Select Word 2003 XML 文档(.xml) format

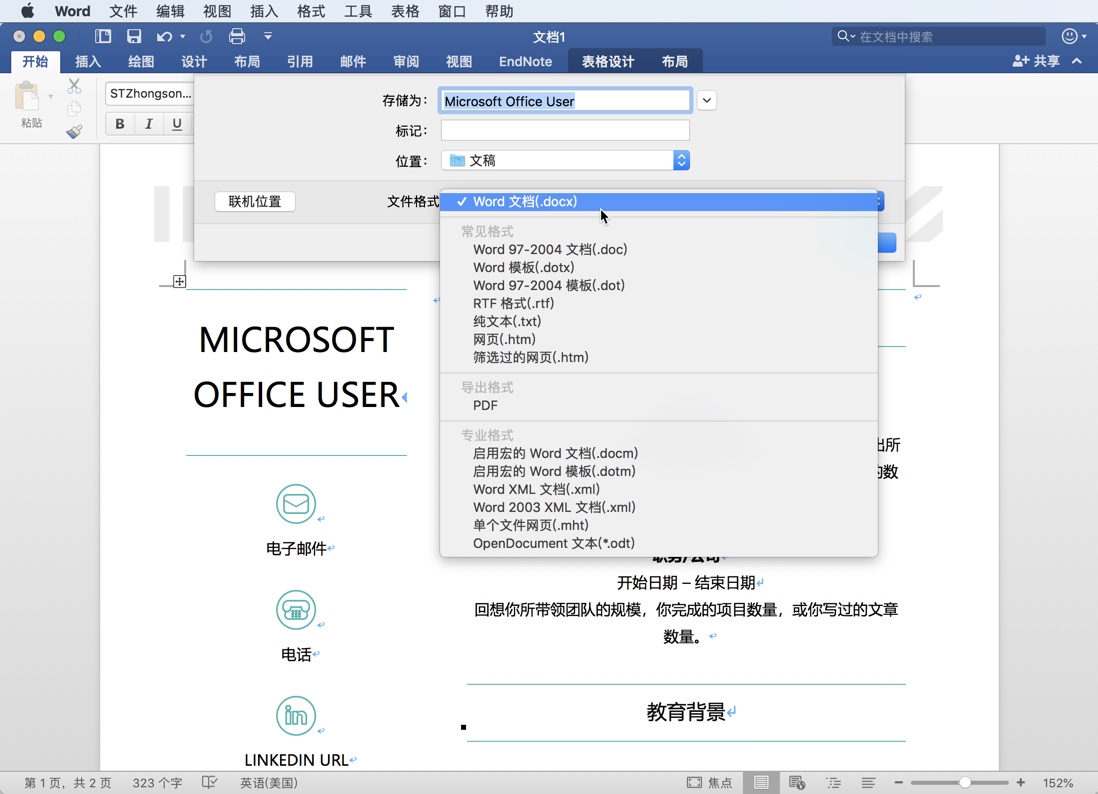pyautogui.click(x=658, y=508)
